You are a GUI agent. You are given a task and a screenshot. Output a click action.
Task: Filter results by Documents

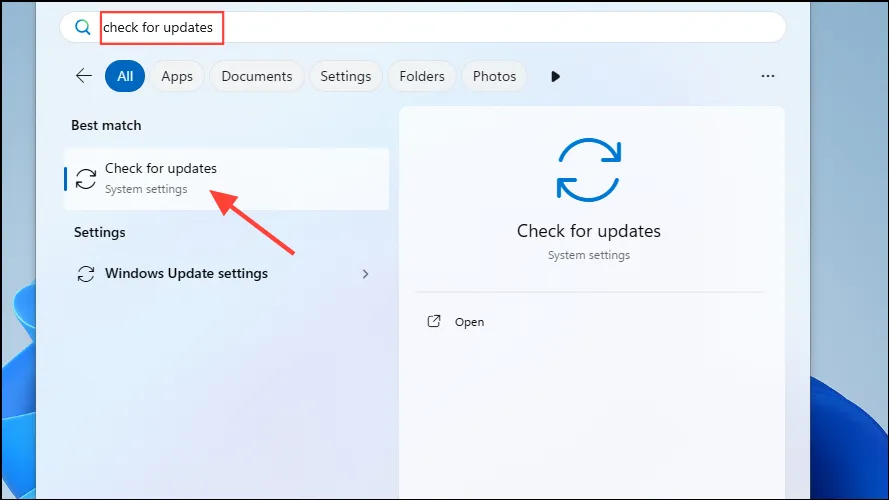(257, 76)
